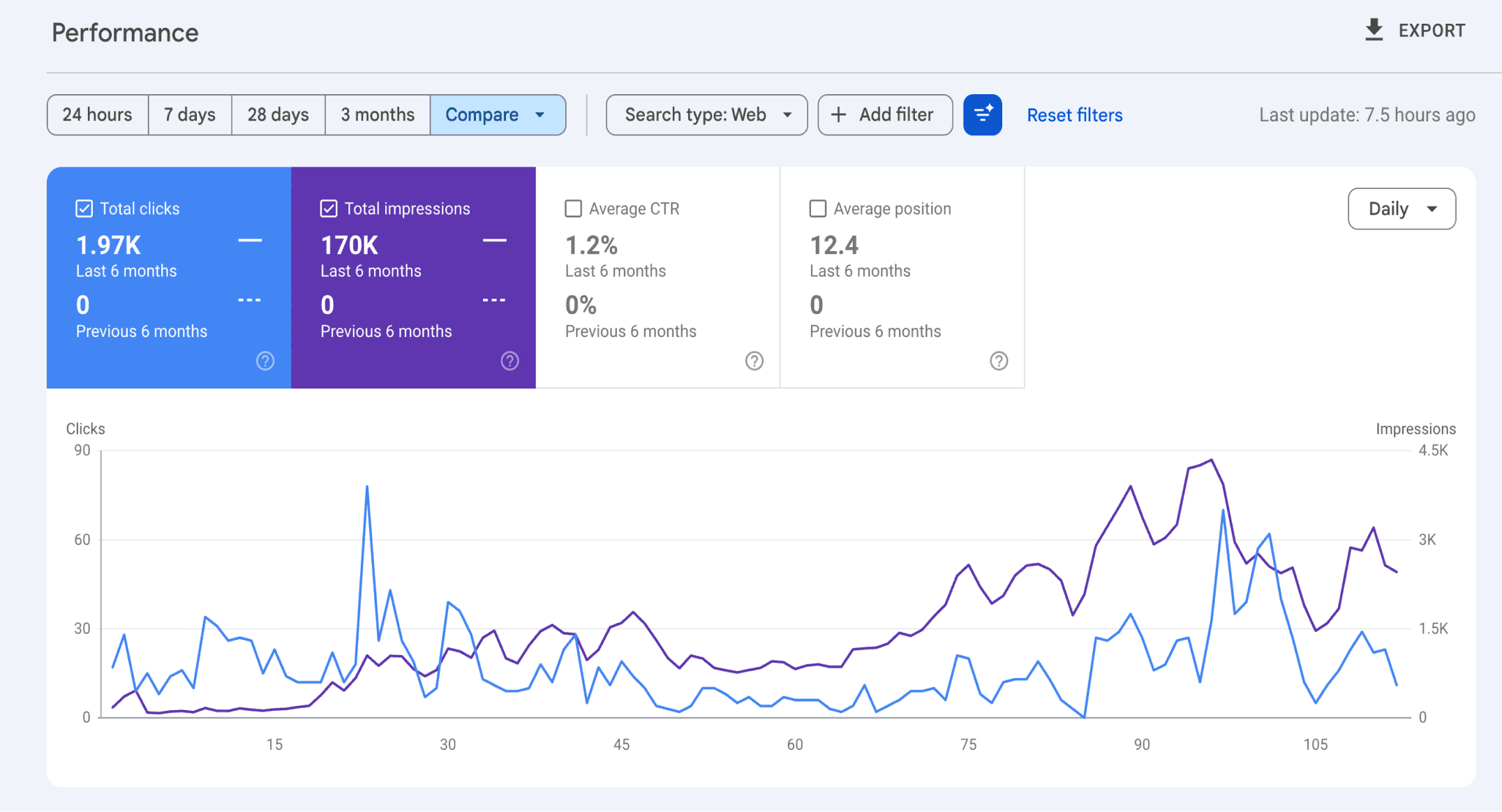Click help icon on Total impressions card

(x=510, y=361)
